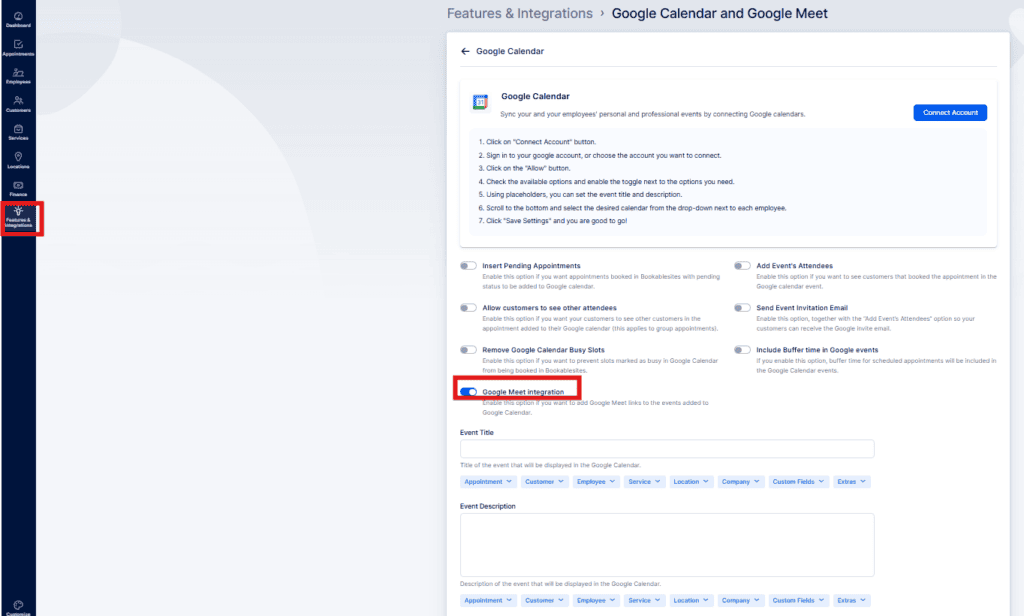Expand Appointment dropdown under Event Title
This screenshot has width=1024, height=616.
point(488,481)
